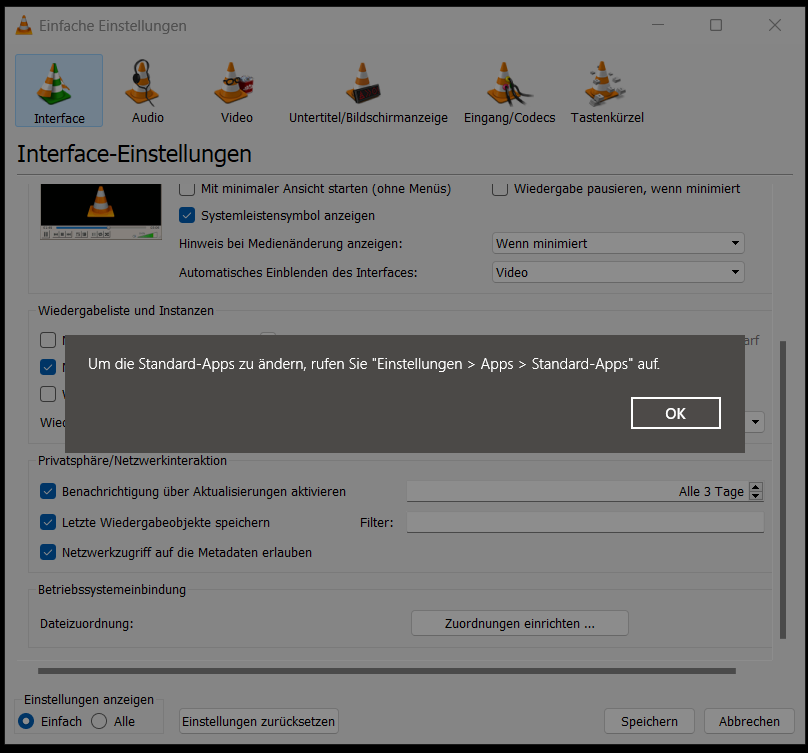Open Untertitel/Bildschirmanzeige settings icon
808x753 pixels.
(363, 83)
